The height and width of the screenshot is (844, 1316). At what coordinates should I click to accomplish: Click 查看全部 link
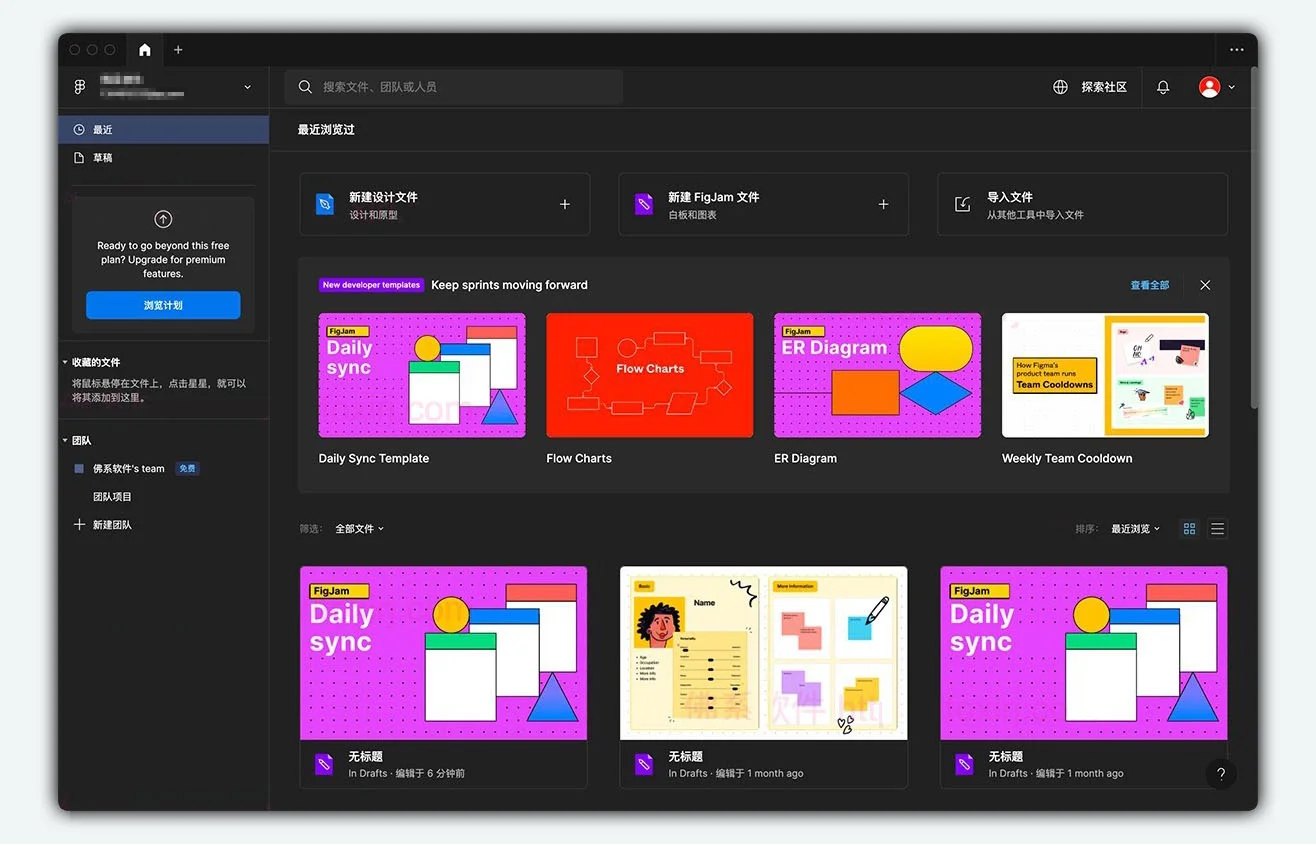[1150, 285]
